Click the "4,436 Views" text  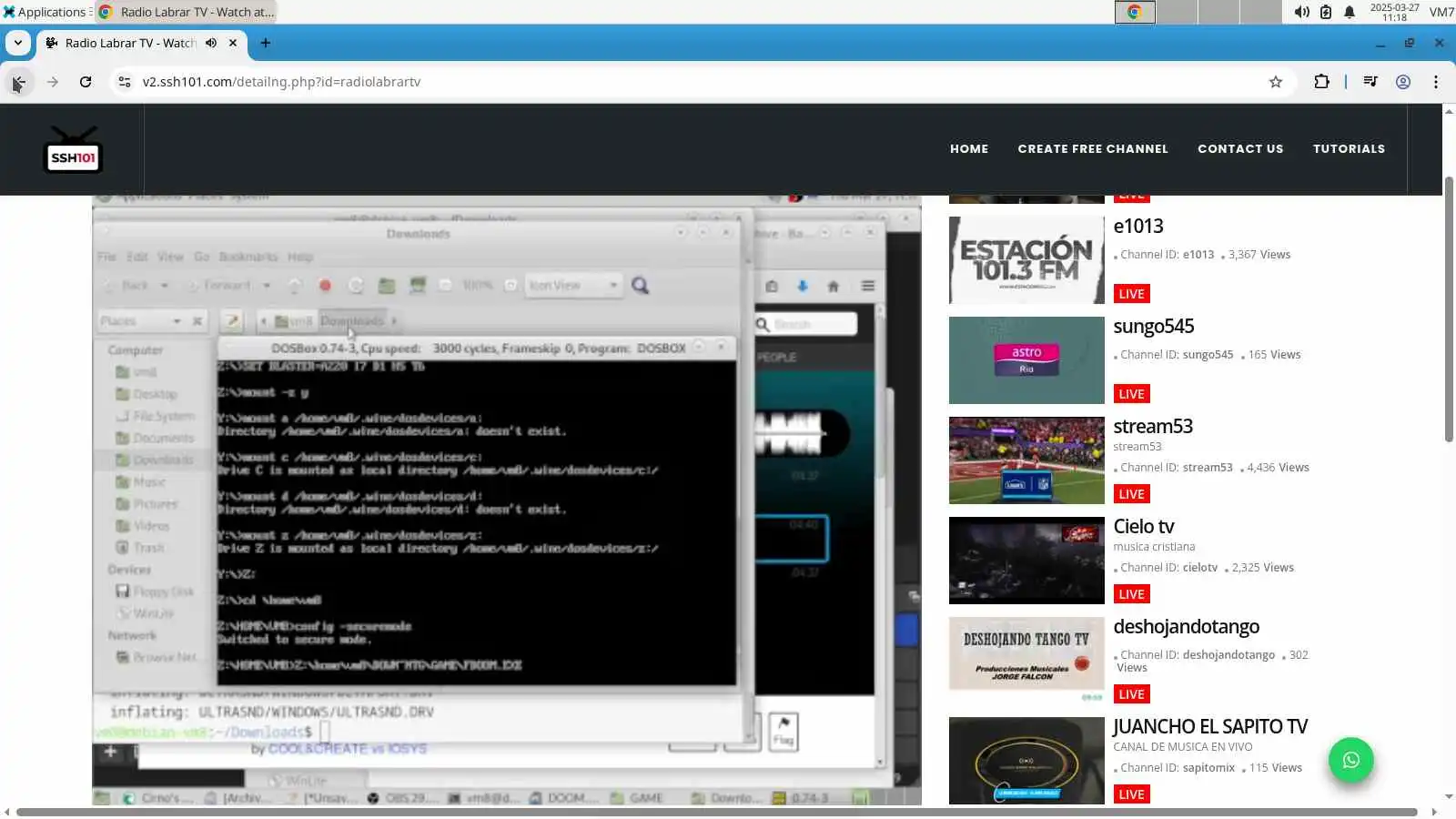(1279, 468)
